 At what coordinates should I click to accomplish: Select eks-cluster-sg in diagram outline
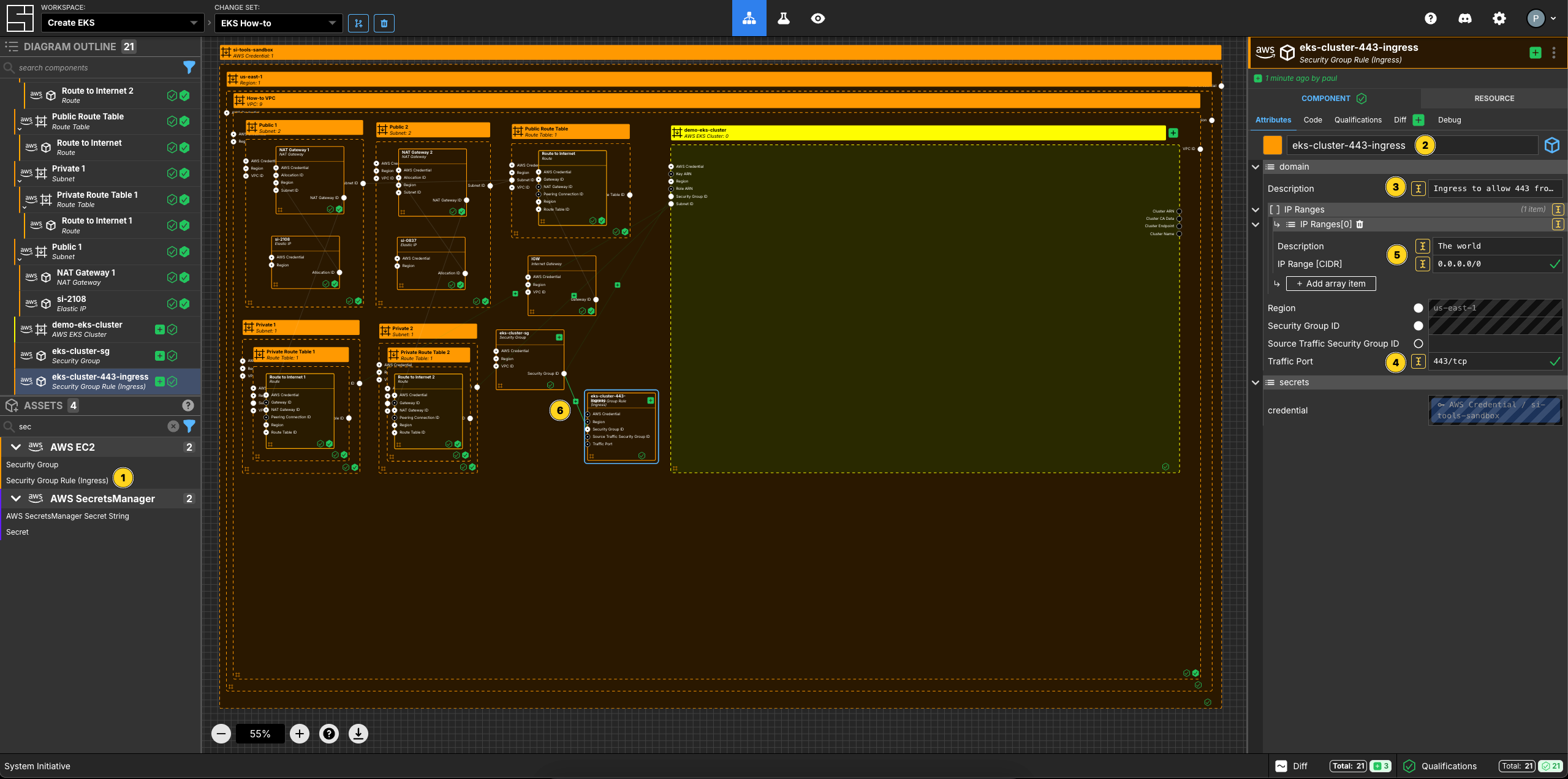pyautogui.click(x=107, y=356)
